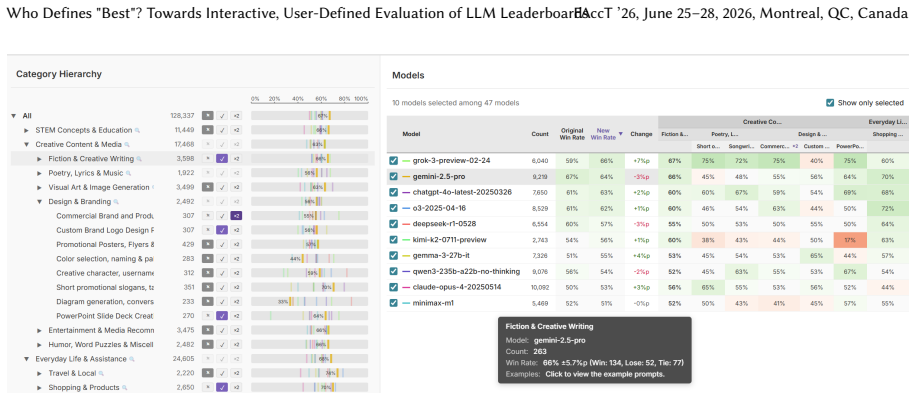Click magnifier icon beside Everyday Life & Assistance

pyautogui.click(x=132, y=359)
